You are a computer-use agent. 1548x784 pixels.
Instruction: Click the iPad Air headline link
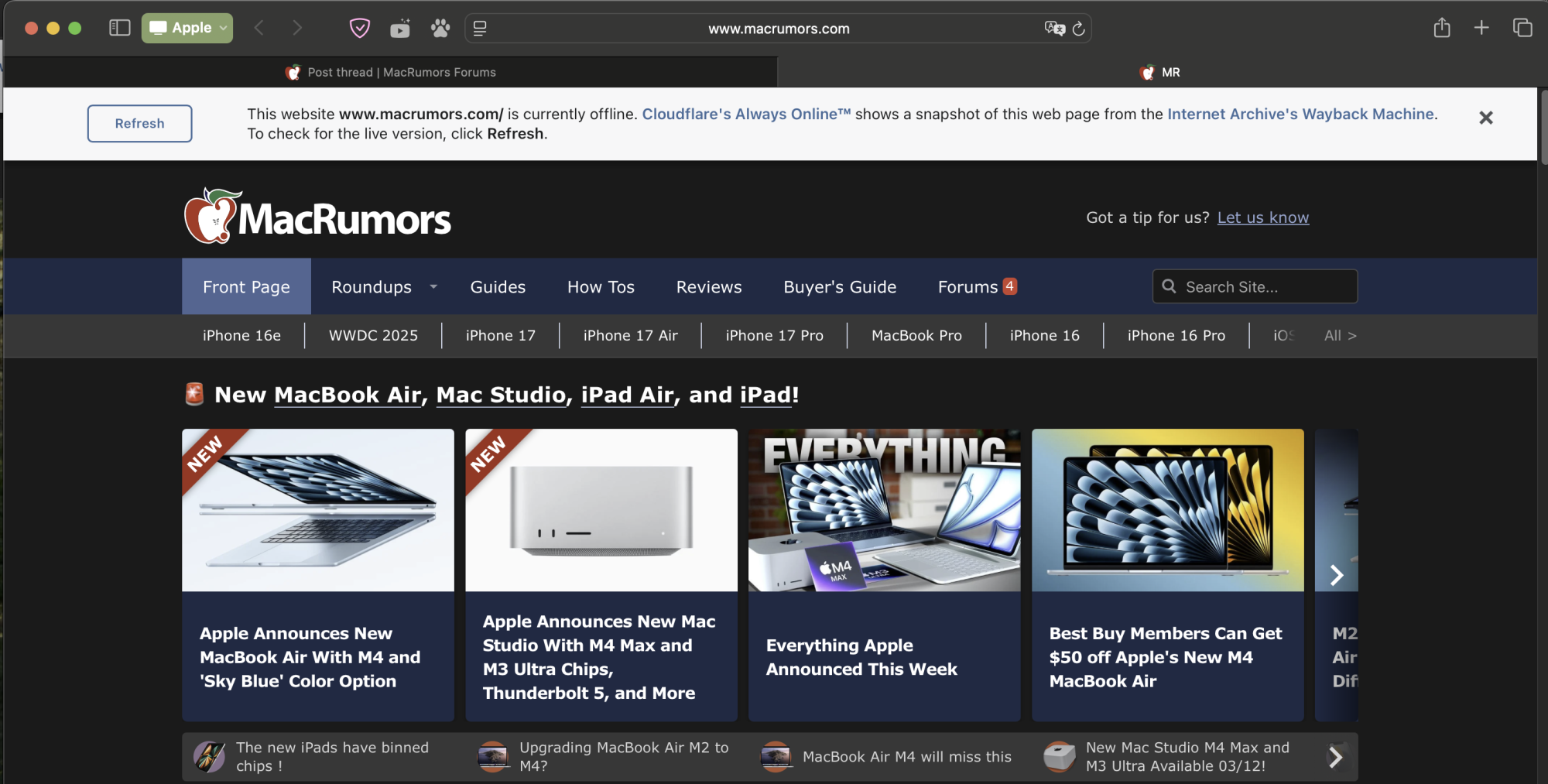[628, 395]
